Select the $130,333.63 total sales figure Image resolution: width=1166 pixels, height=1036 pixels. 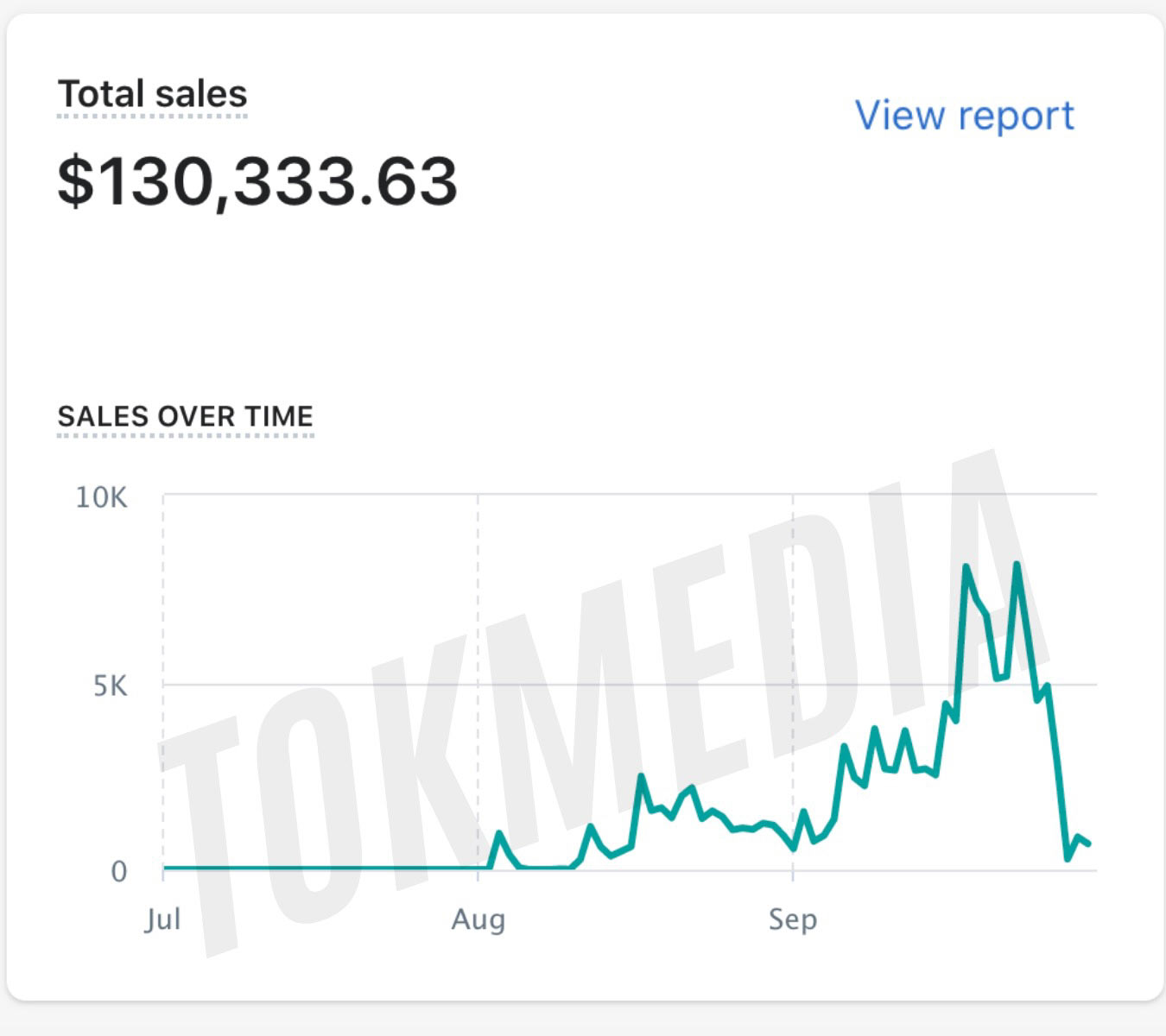257,181
